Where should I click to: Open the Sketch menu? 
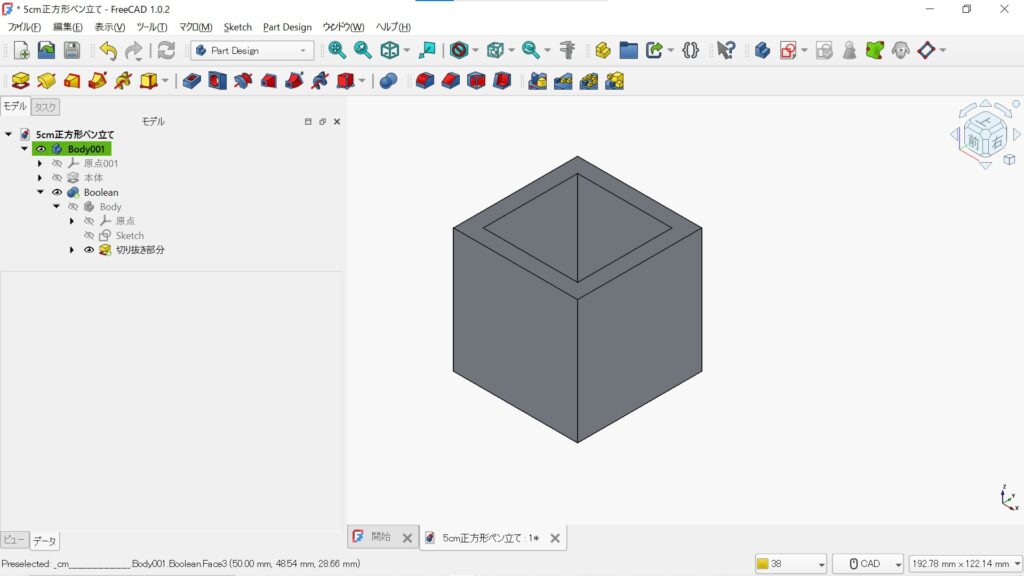click(238, 27)
